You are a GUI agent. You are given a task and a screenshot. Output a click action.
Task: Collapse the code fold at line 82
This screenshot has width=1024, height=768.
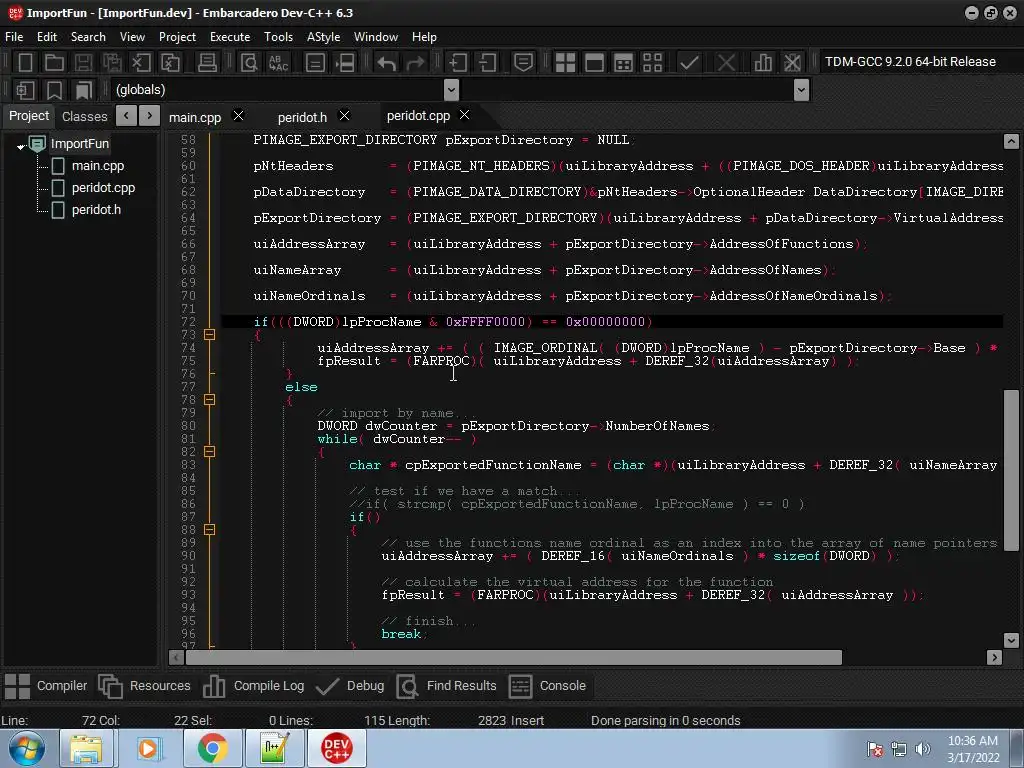[x=209, y=451]
